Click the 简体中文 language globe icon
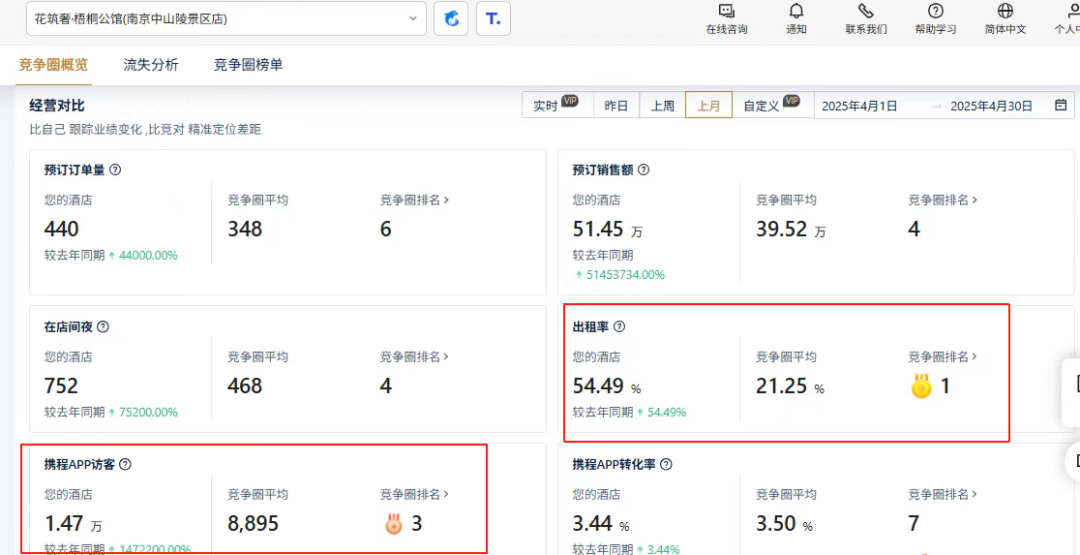Screen dimensions: 1080x555 1005,11
